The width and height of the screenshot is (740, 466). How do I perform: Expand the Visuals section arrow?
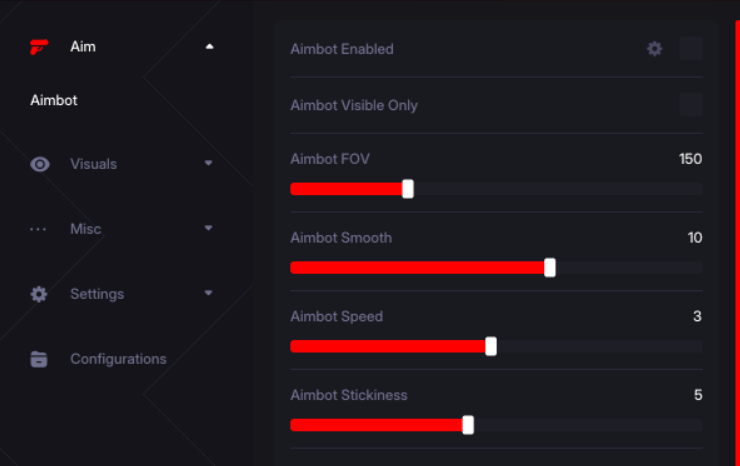[x=208, y=163]
